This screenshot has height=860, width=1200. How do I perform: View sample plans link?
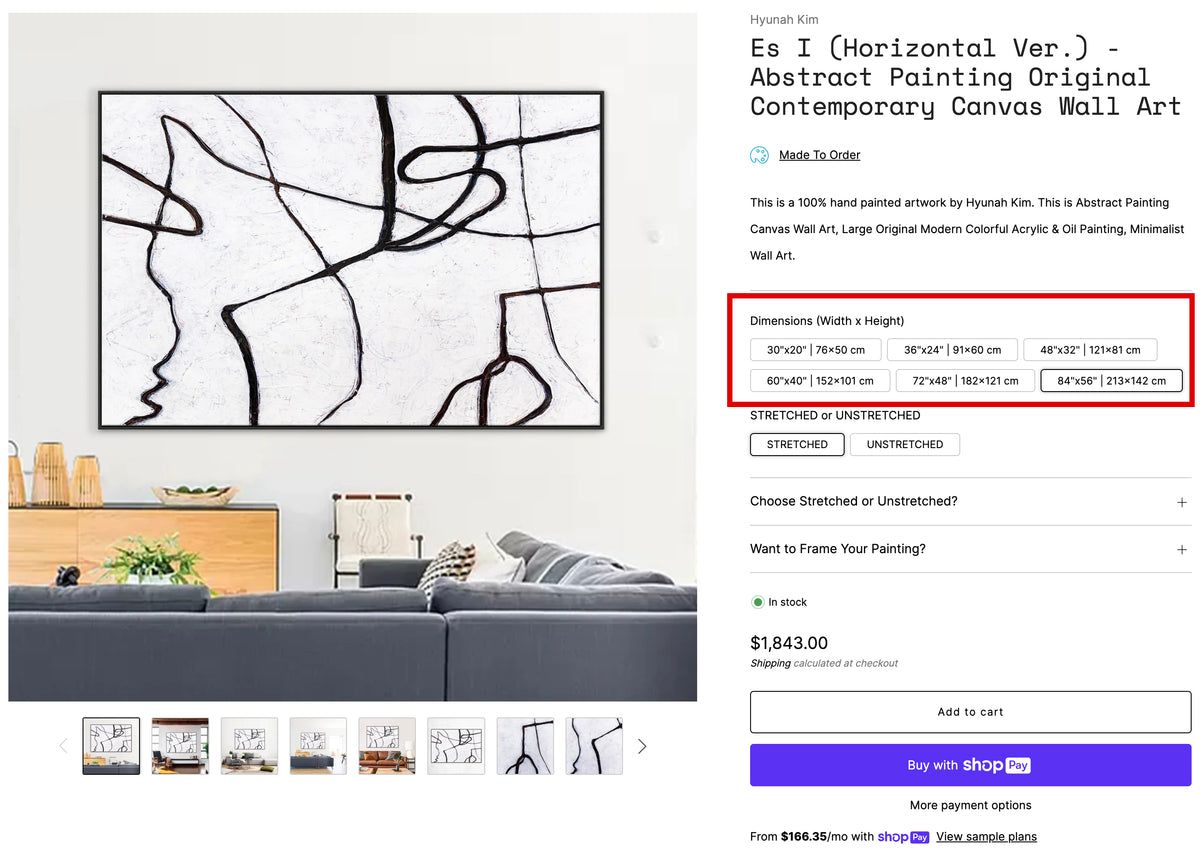[986, 837]
